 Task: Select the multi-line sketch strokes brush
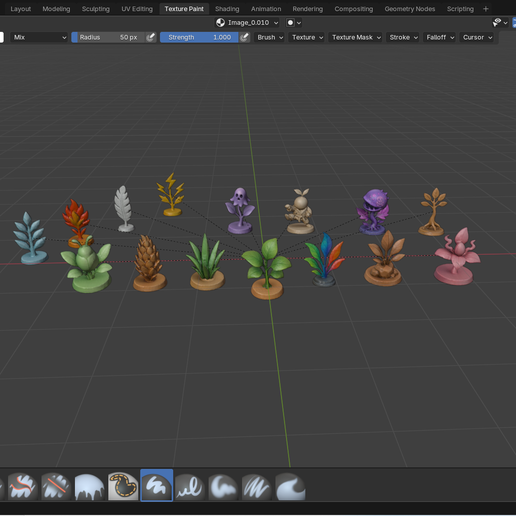(x=257, y=486)
